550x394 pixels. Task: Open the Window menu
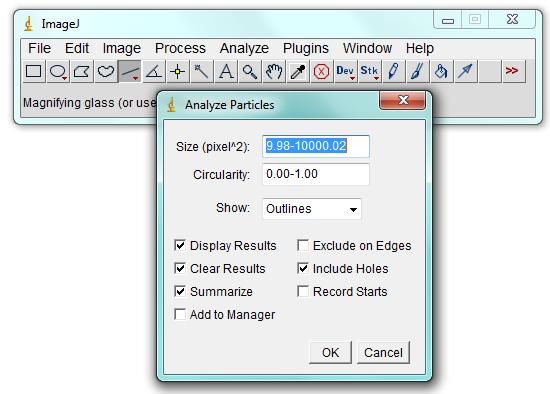click(x=367, y=48)
